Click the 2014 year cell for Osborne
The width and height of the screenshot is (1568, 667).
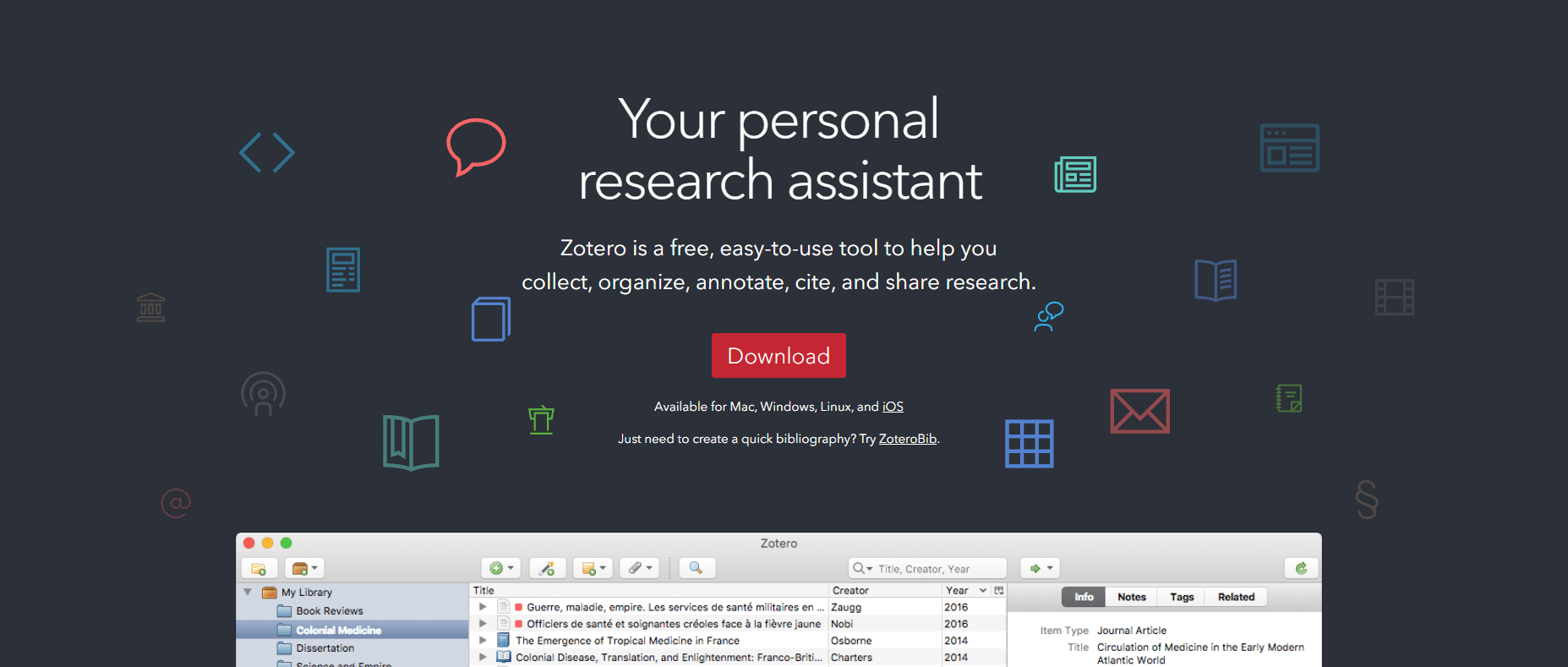tap(956, 641)
